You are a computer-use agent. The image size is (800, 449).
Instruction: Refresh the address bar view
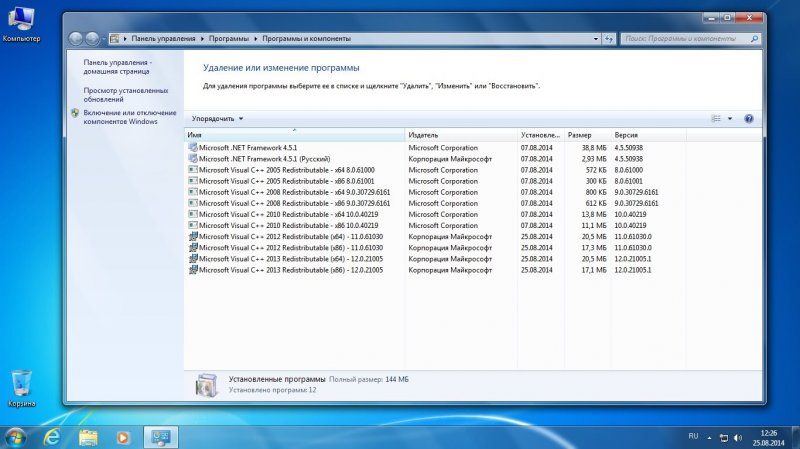pos(609,39)
